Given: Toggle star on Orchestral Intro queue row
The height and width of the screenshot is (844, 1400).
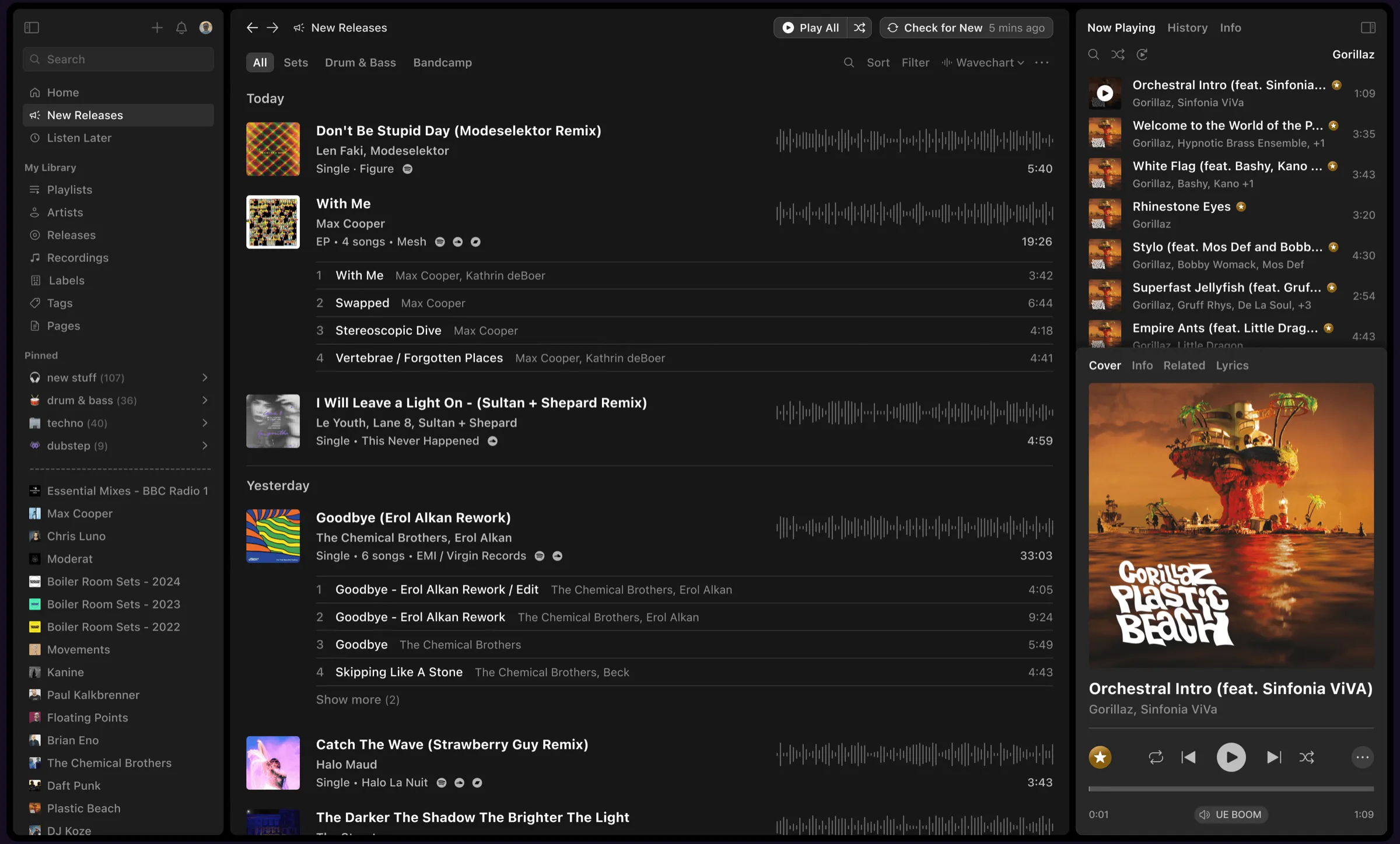Looking at the screenshot, I should tap(1336, 85).
